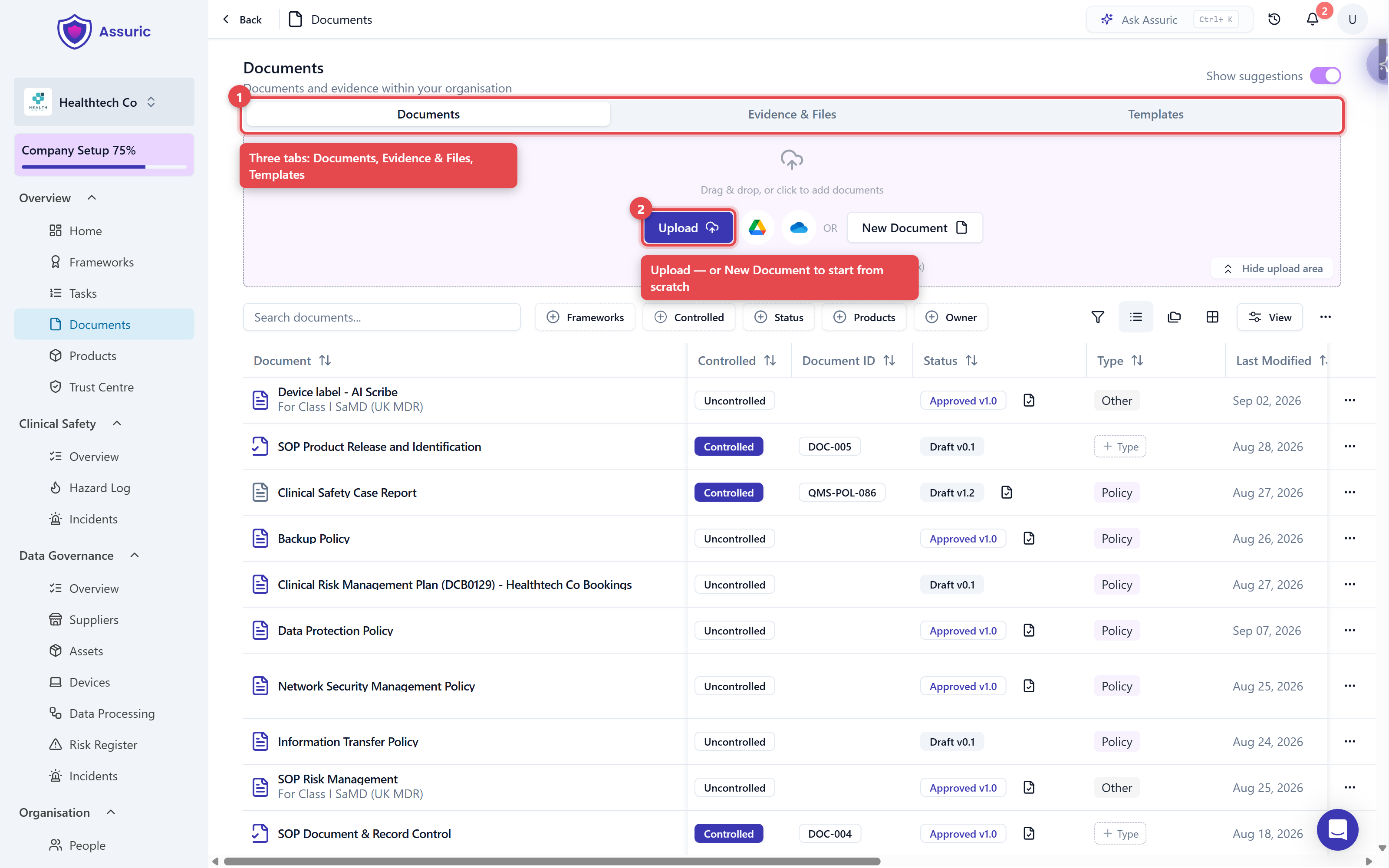This screenshot has width=1389, height=868.
Task: Focus the Search documents field
Action: (382, 317)
